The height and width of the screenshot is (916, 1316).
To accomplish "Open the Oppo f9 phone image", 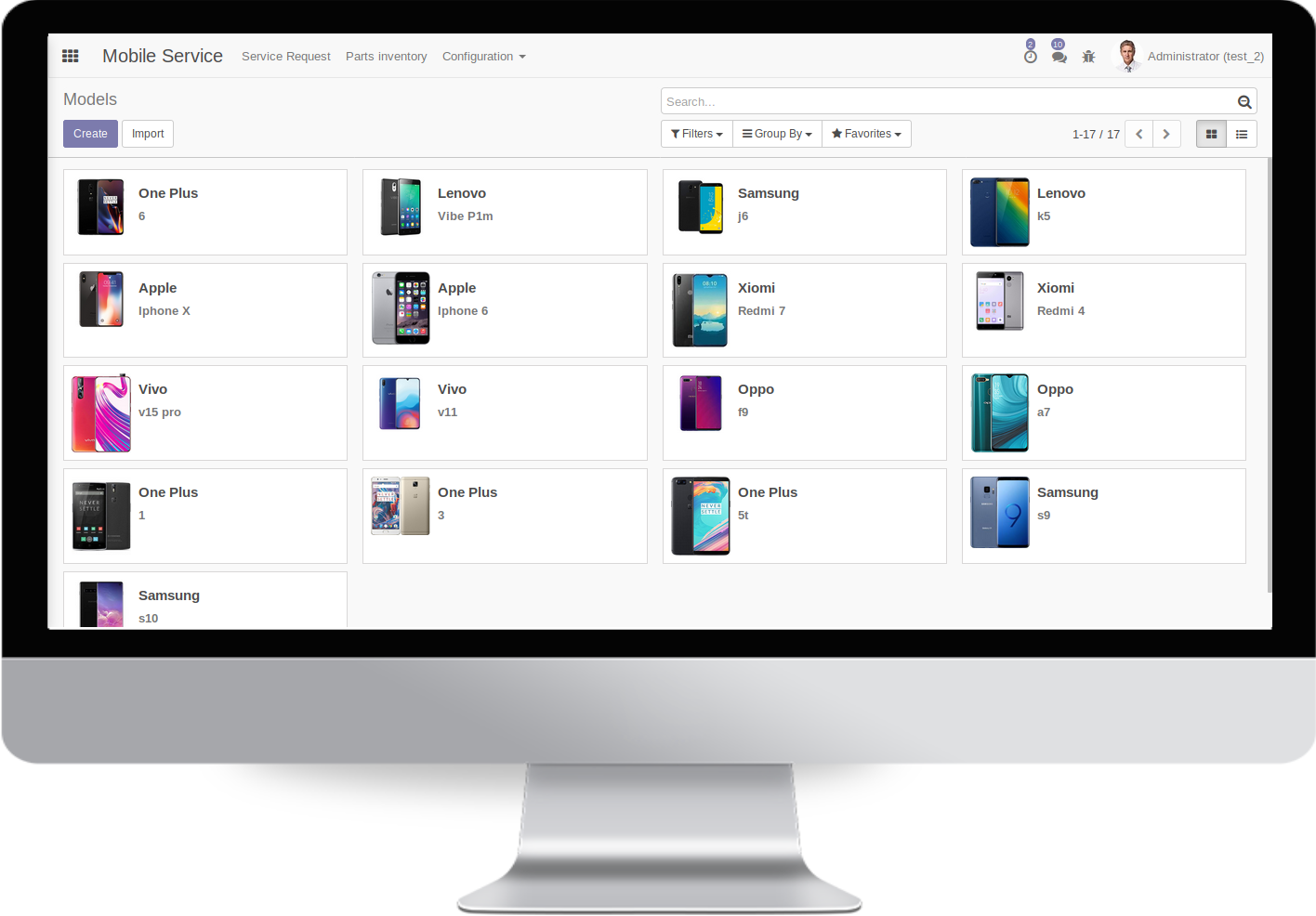I will [x=701, y=403].
